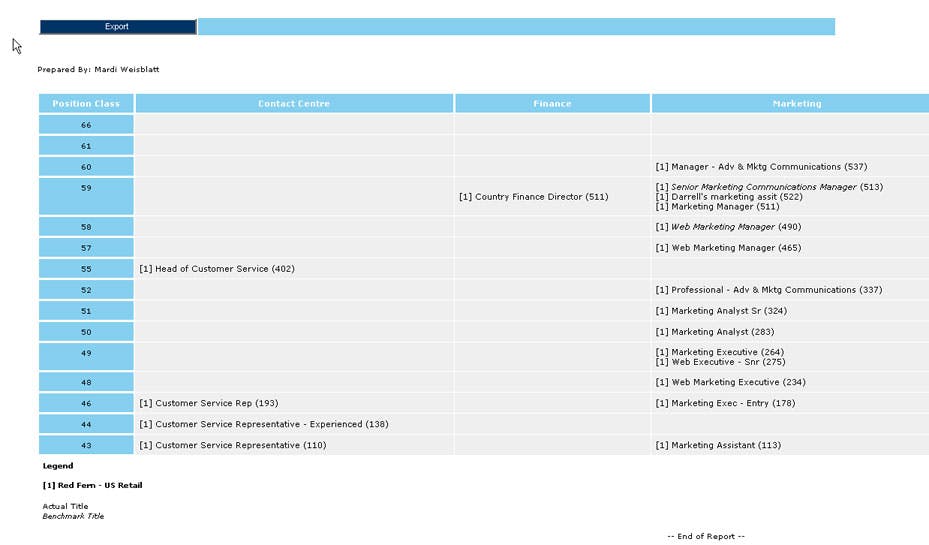This screenshot has width=929, height=545.
Task: Click position class 52 row label
Action: 86,290
